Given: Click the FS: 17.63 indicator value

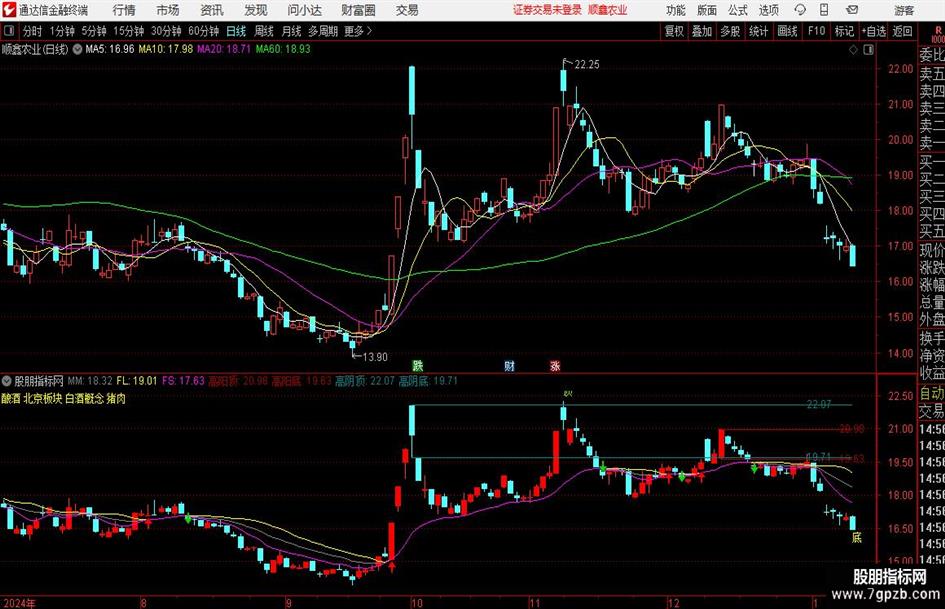Looking at the screenshot, I should click(x=183, y=381).
